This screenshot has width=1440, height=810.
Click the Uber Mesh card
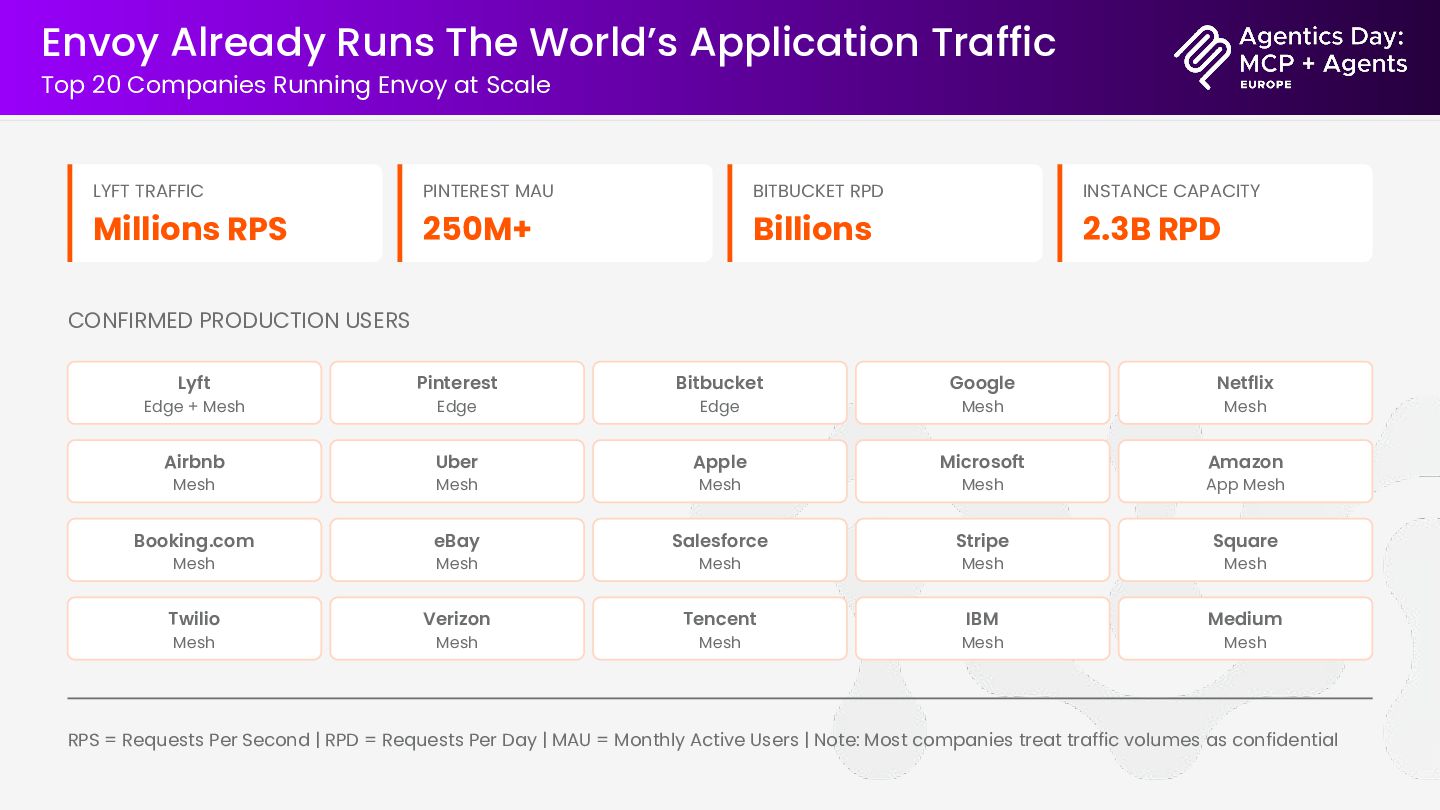457,471
